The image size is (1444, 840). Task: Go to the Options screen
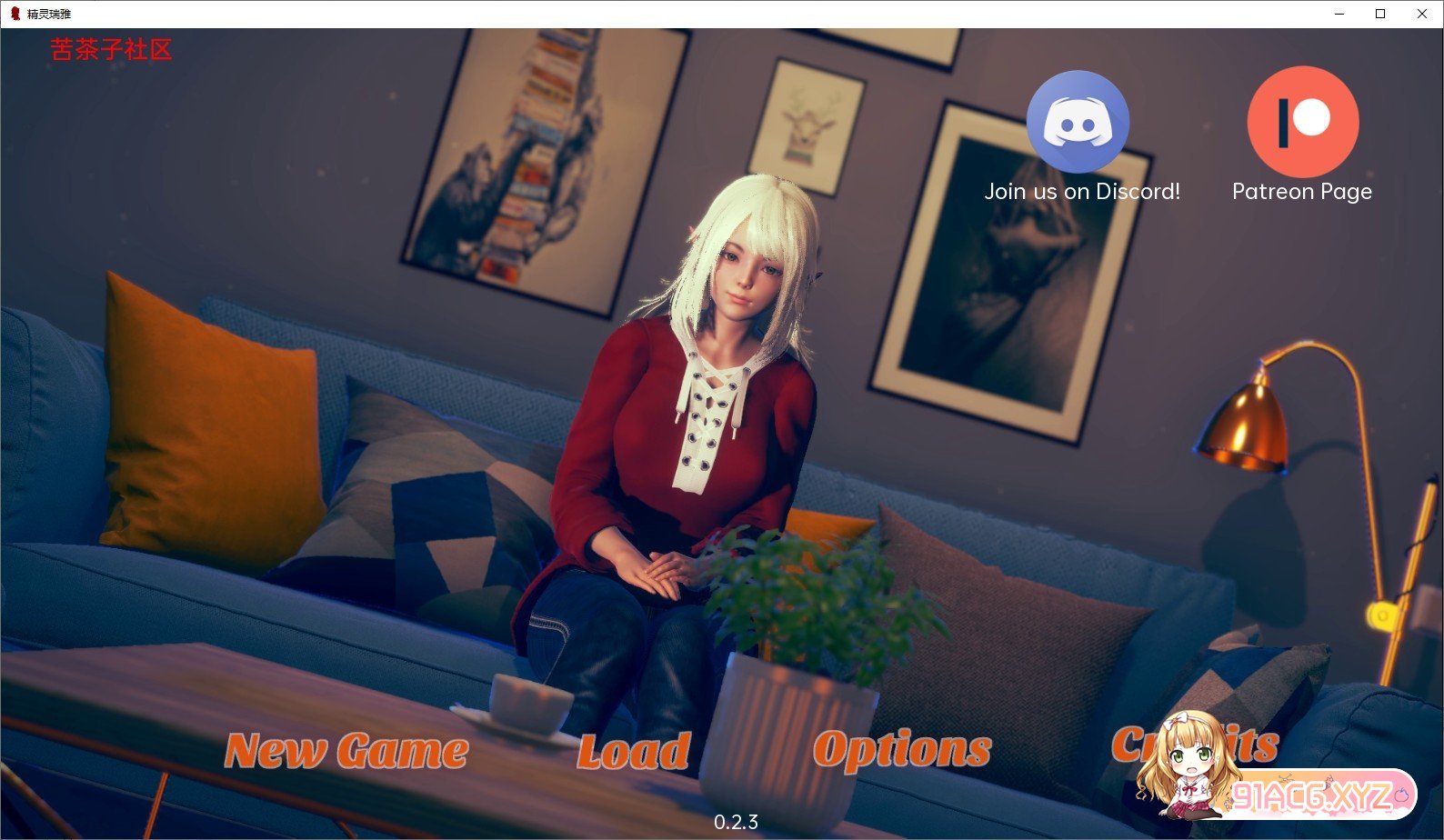[x=902, y=750]
